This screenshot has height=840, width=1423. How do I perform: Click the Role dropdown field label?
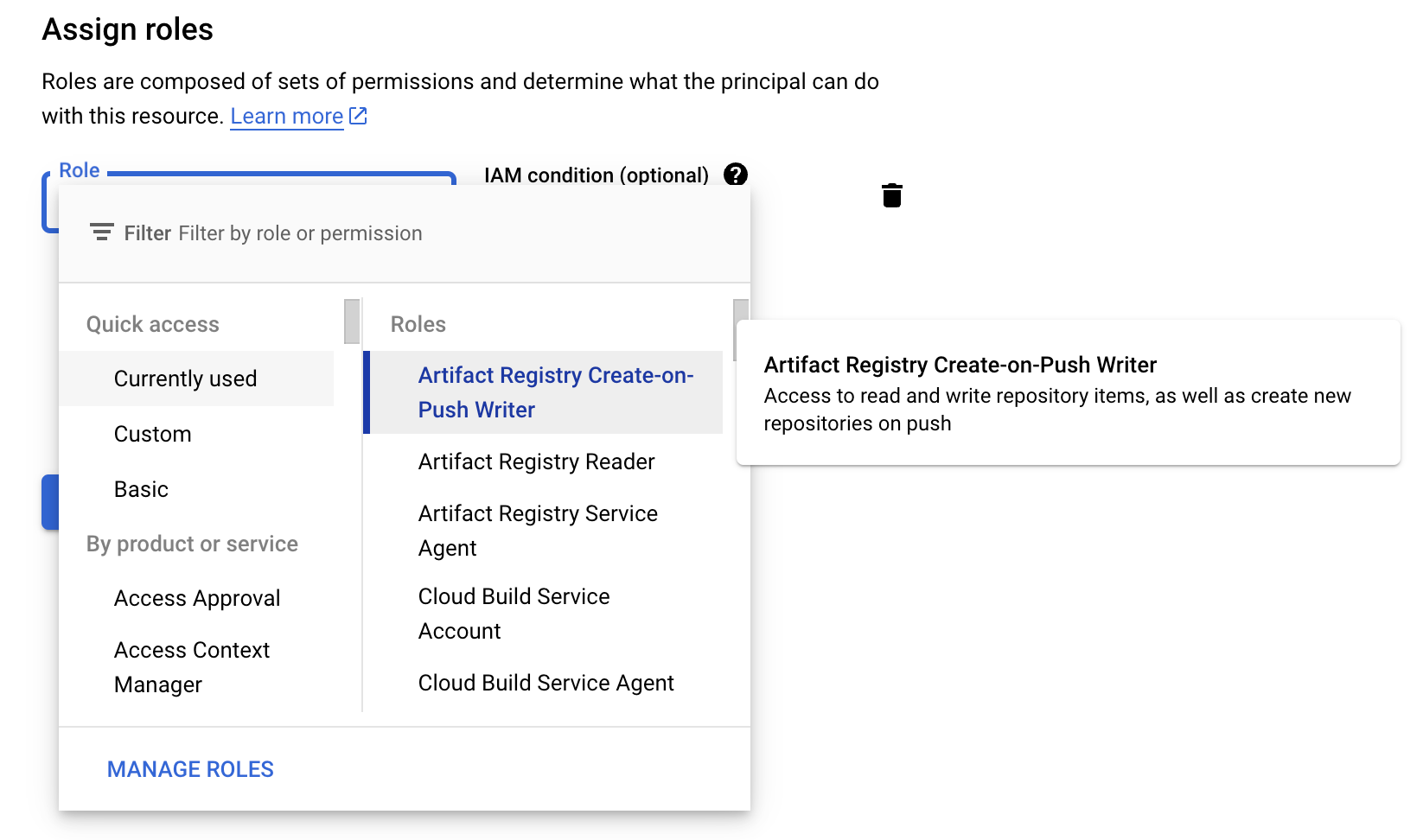[x=80, y=170]
